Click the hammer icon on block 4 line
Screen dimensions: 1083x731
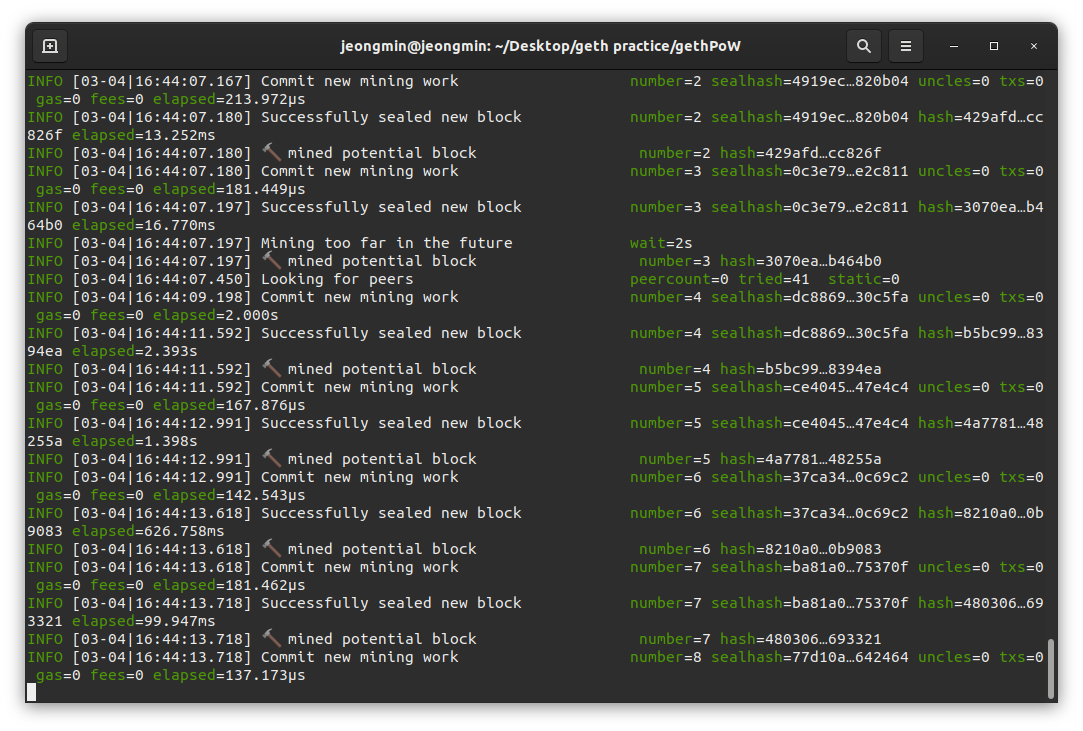point(271,368)
